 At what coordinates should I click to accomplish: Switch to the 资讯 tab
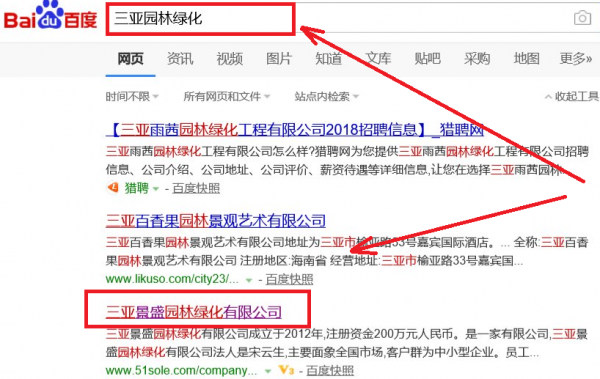pos(180,59)
